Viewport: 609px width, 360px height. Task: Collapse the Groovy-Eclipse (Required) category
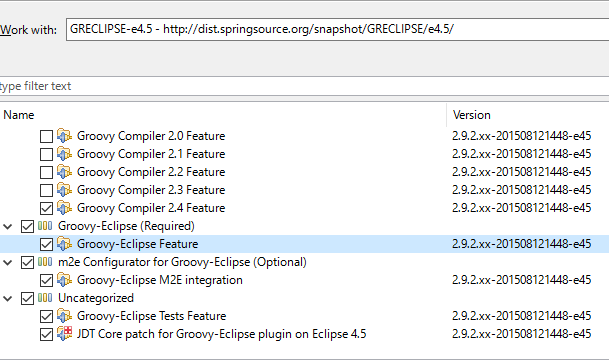click(7, 226)
